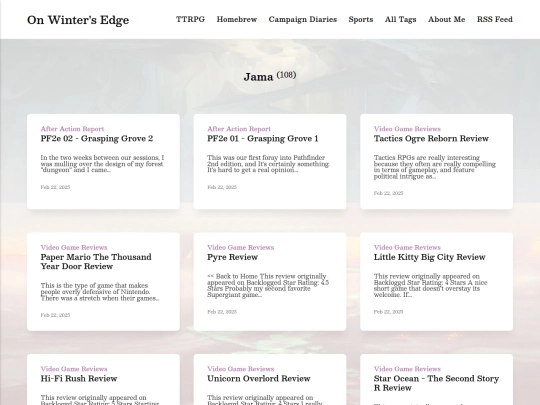This screenshot has height=405, width=540.
Task: Open the RSS Feed link
Action: (495, 19)
